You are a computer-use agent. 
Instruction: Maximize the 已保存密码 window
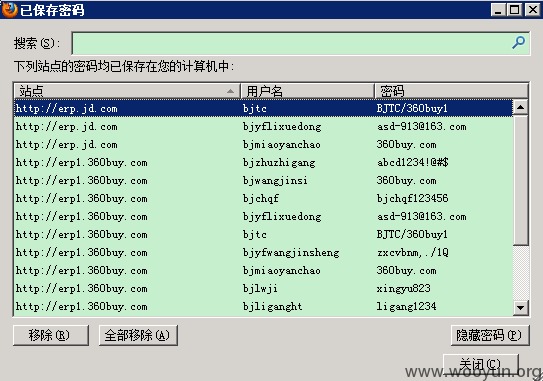[x=515, y=10]
